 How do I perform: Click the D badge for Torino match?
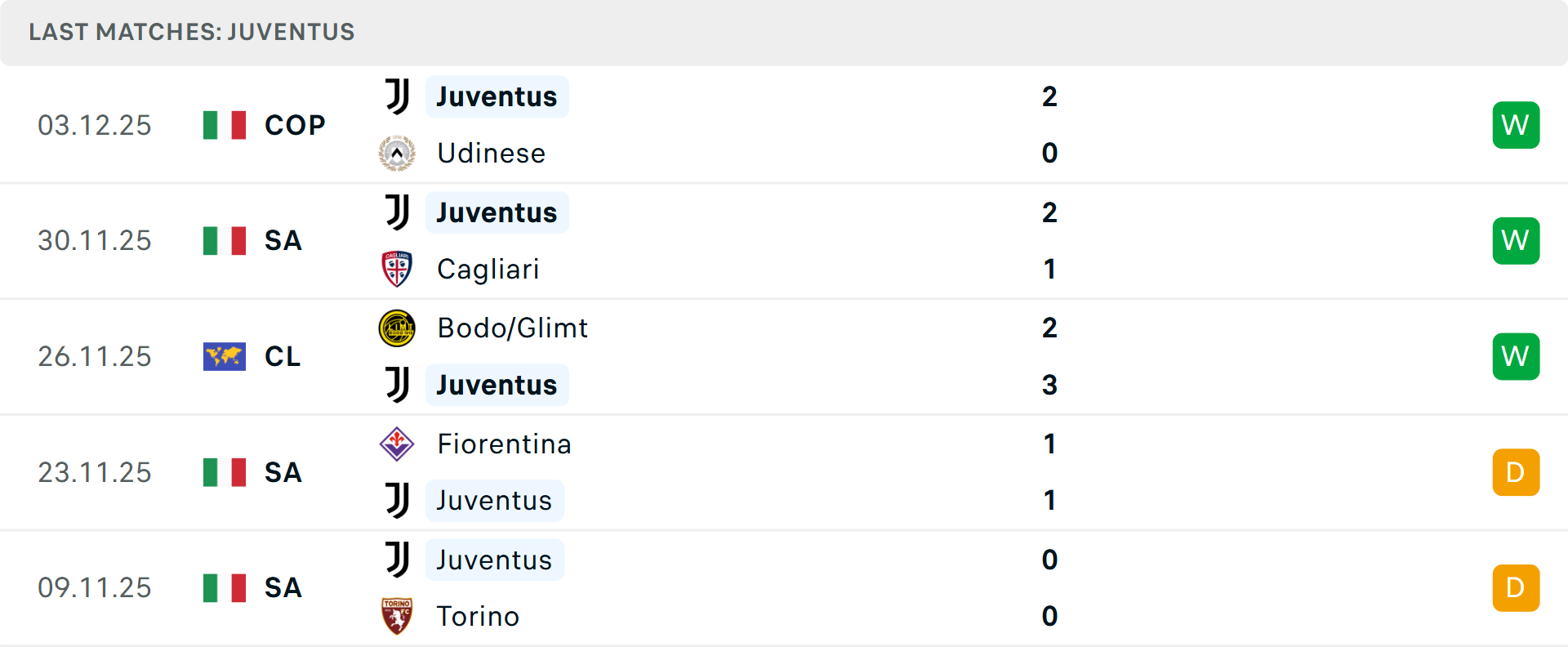[x=1516, y=588]
